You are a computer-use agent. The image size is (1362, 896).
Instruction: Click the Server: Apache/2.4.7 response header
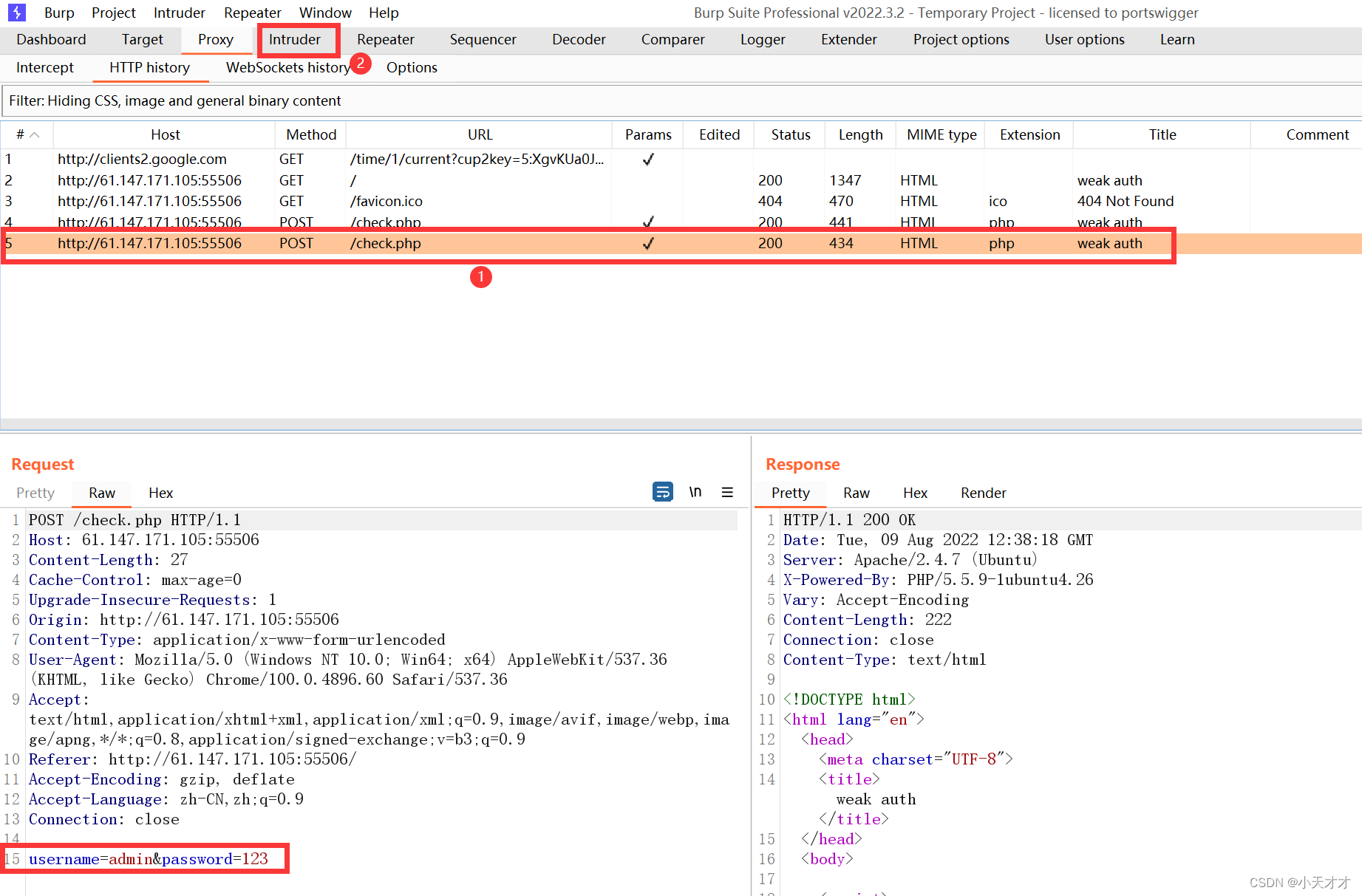910,560
